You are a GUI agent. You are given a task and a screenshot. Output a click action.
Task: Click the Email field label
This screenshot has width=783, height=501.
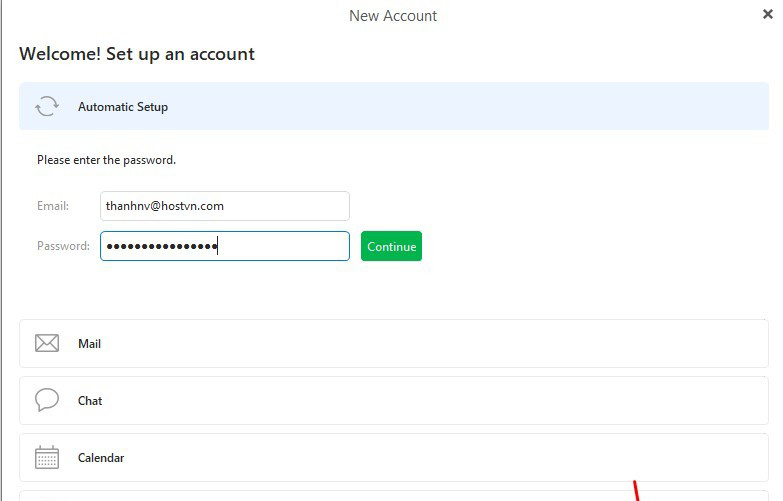(x=53, y=206)
